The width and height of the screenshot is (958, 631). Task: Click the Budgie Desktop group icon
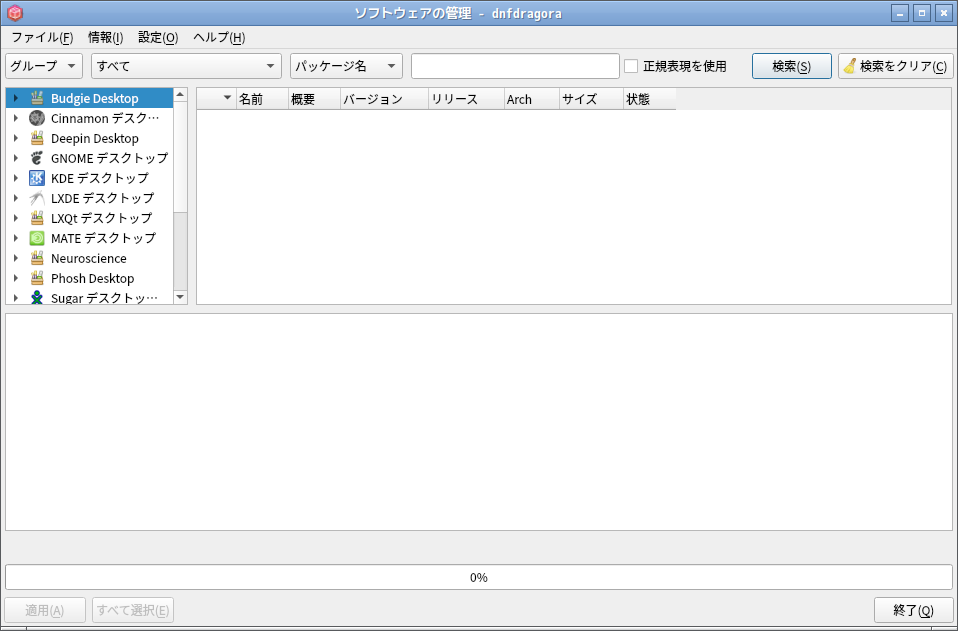(37, 98)
